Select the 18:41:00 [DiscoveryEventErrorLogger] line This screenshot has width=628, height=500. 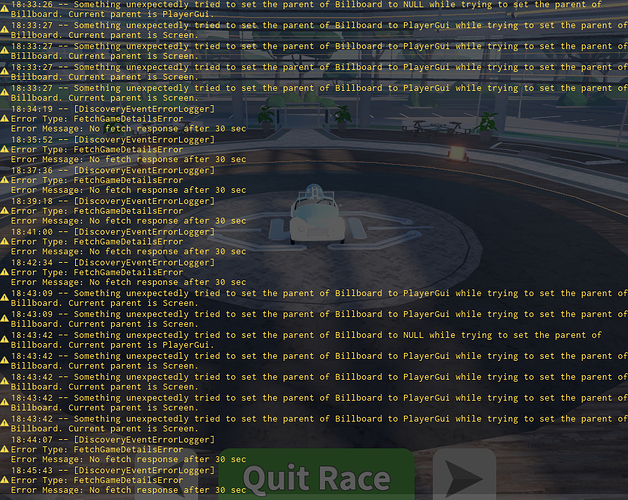click(x=113, y=232)
